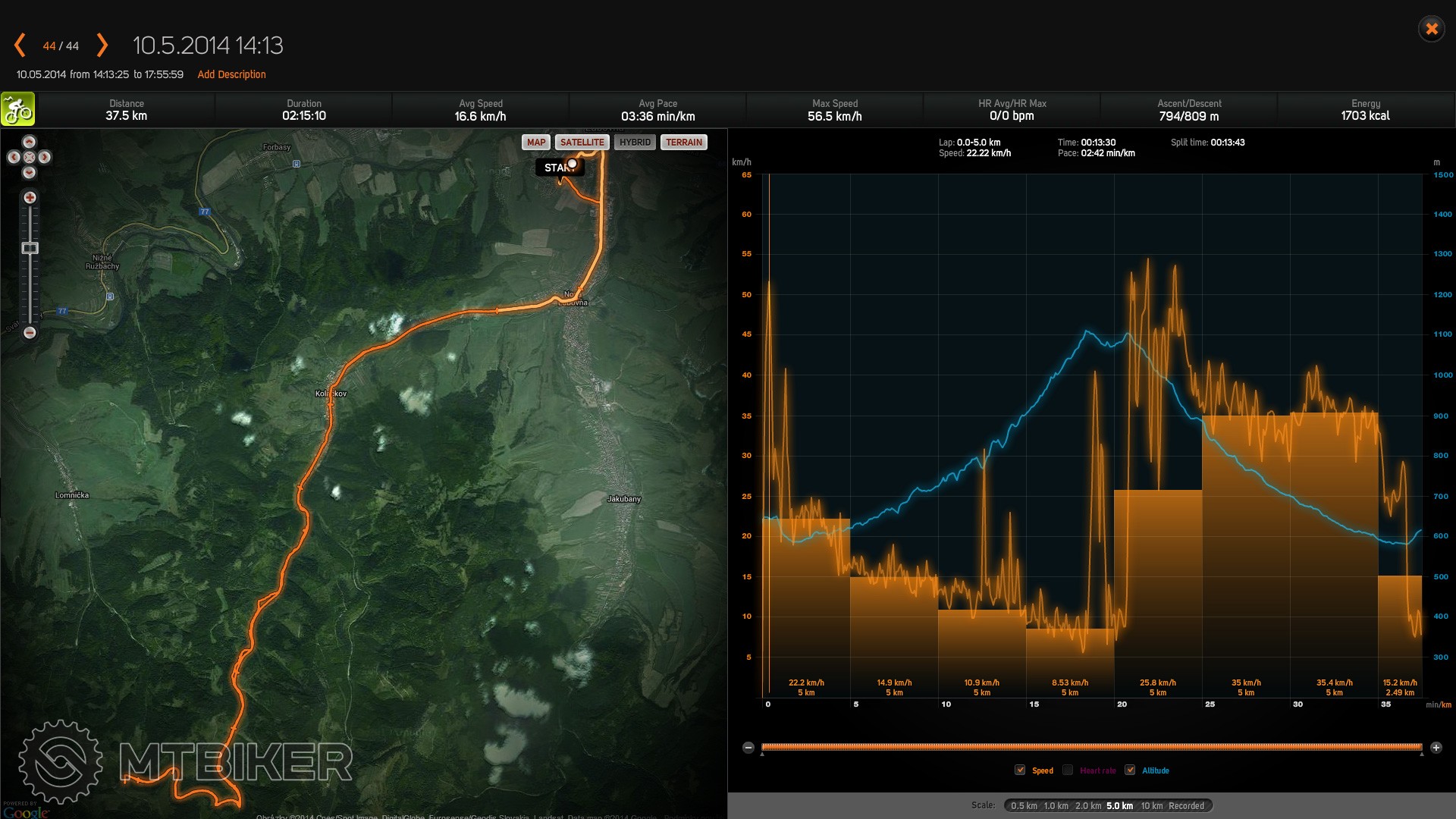Zoom in chart timeline with plus
This screenshot has height=819, width=1456.
[1436, 748]
